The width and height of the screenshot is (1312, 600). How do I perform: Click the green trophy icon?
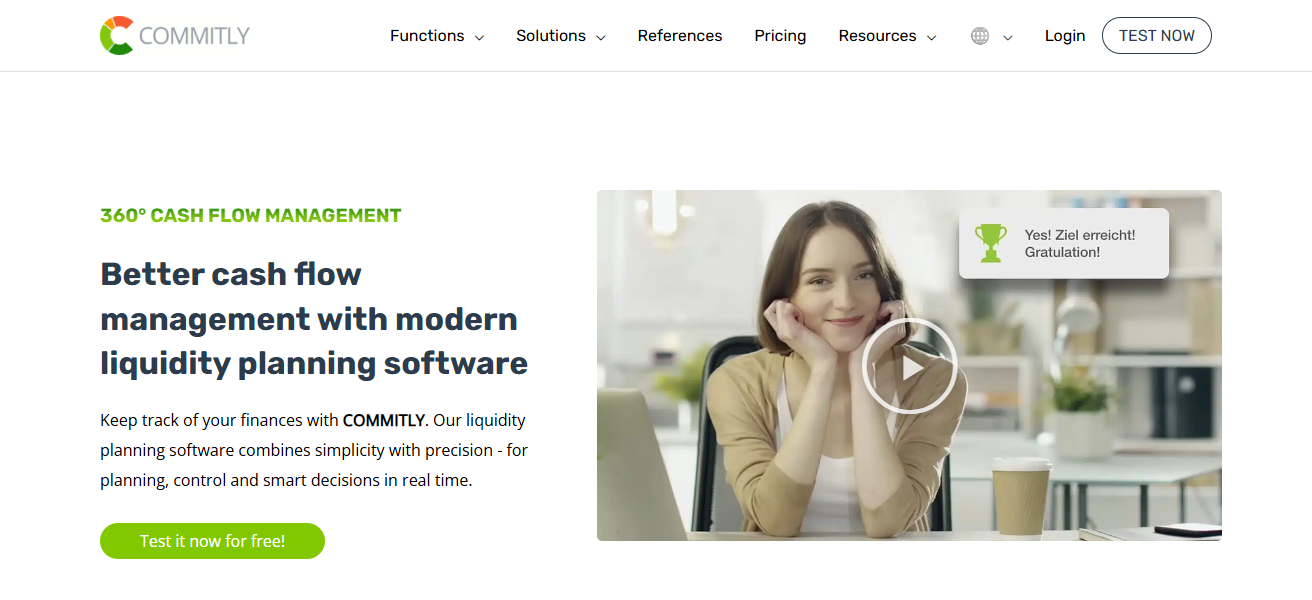pyautogui.click(x=991, y=243)
